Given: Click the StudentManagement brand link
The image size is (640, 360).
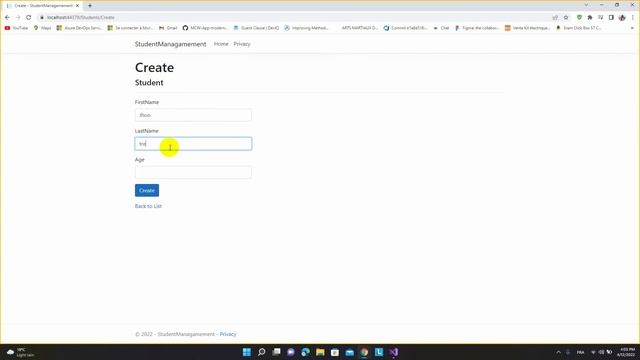Looking at the screenshot, I should (x=170, y=44).
